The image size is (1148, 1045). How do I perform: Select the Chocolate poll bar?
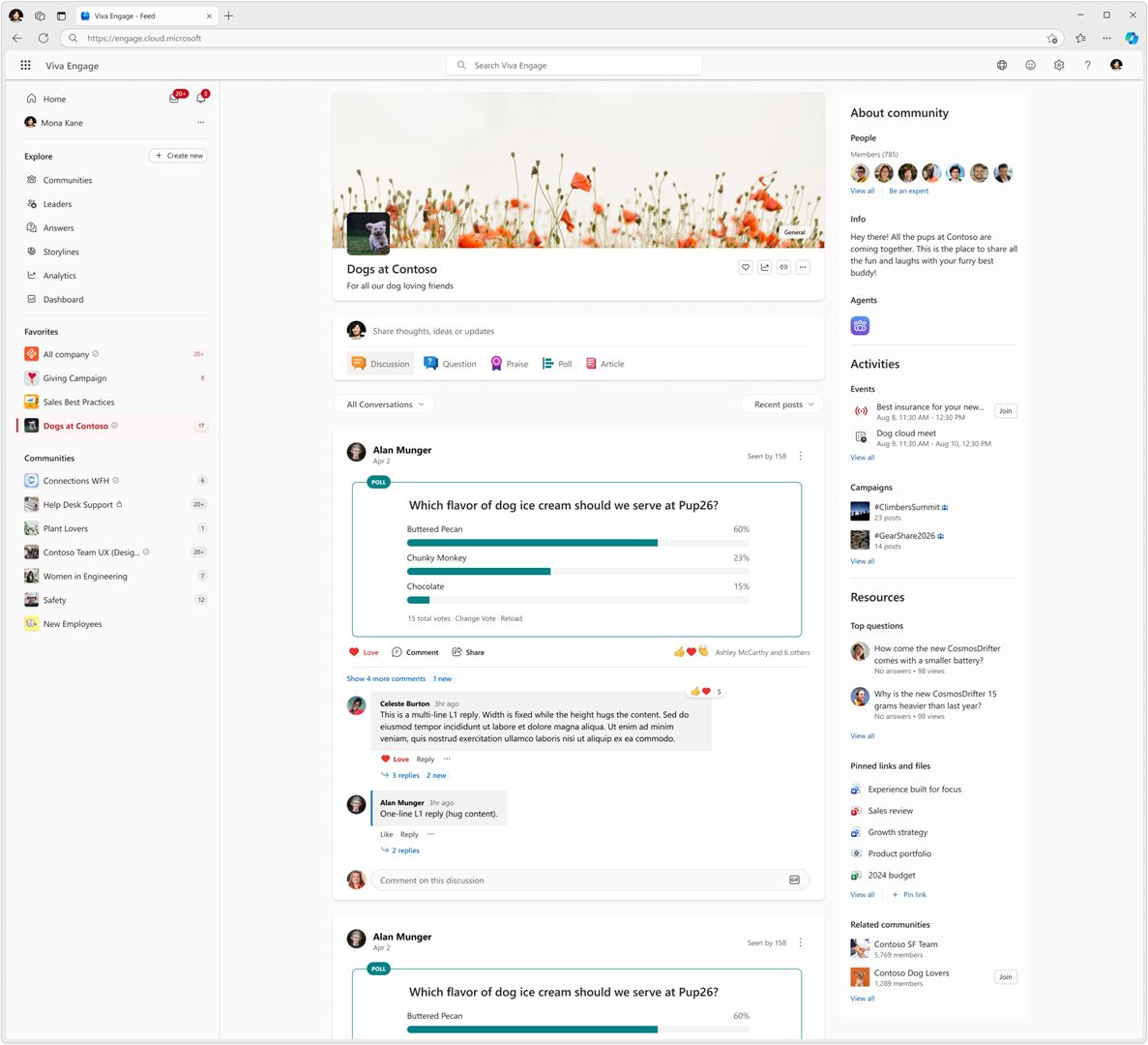point(577,600)
